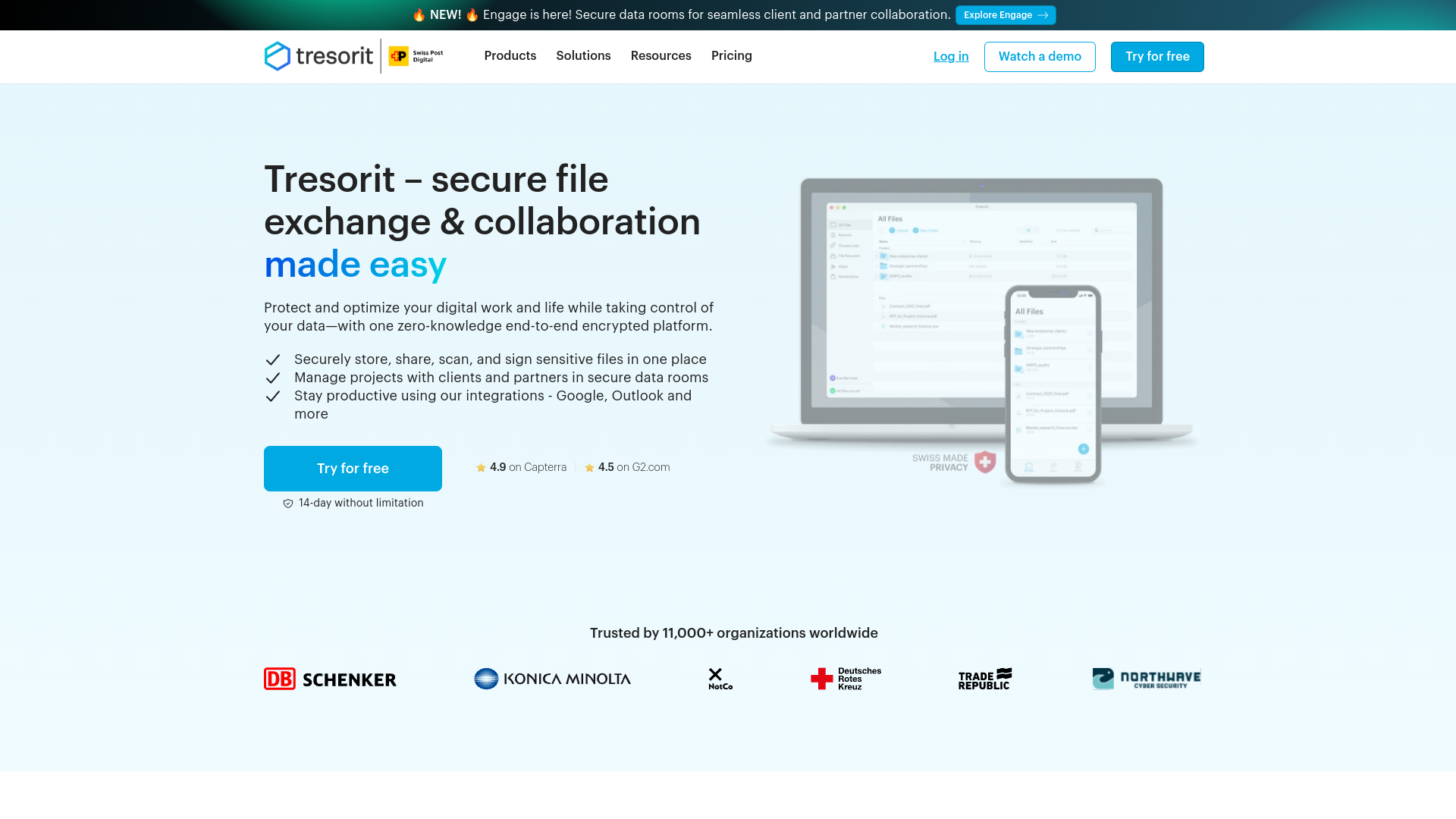Click the Konica Minolta logo
Viewport: 1456px width, 819px height.
(552, 679)
